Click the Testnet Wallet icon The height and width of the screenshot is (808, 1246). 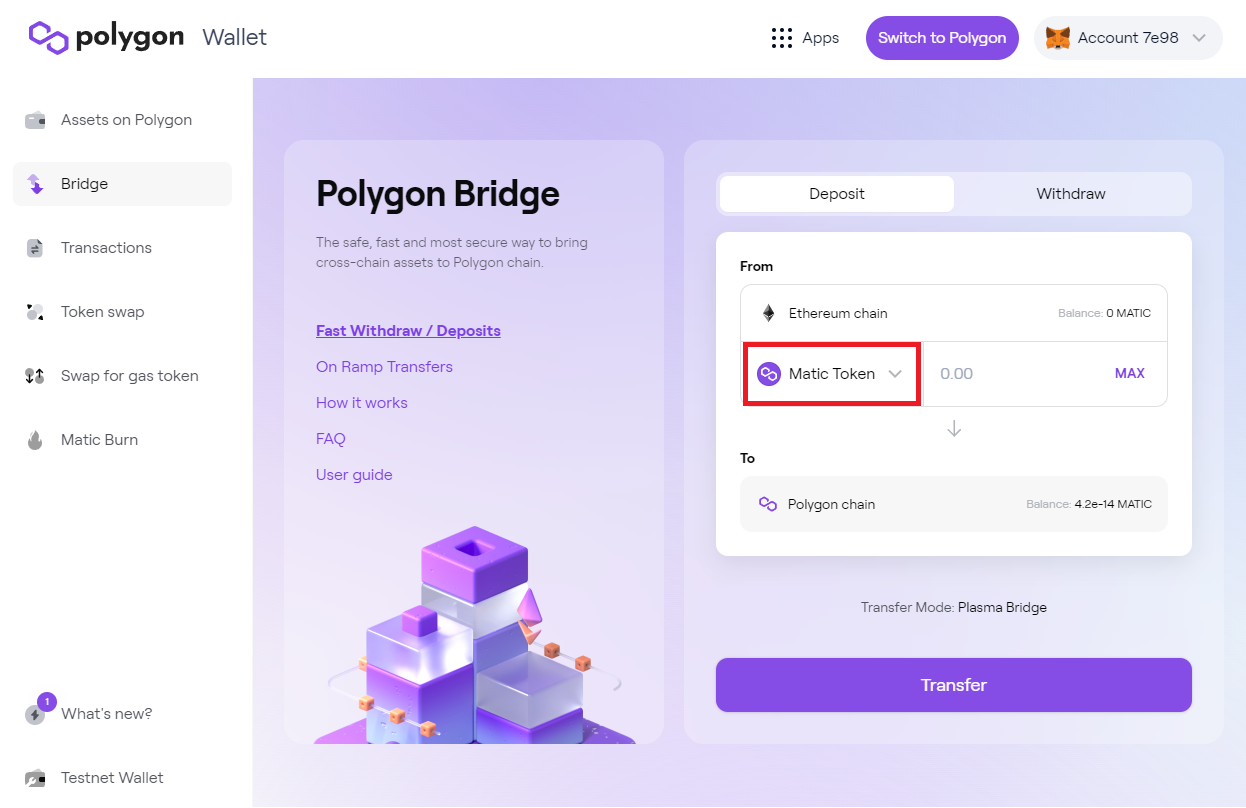click(35, 778)
